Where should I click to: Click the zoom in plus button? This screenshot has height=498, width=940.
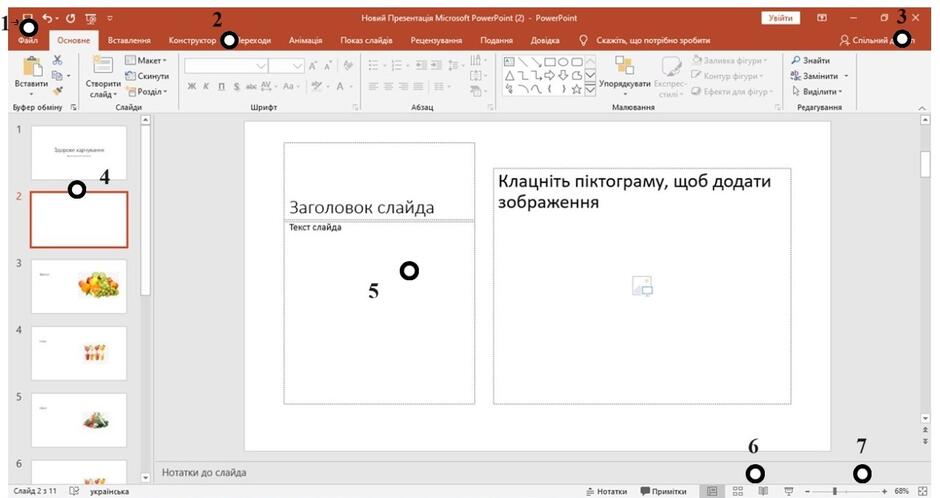point(884,491)
